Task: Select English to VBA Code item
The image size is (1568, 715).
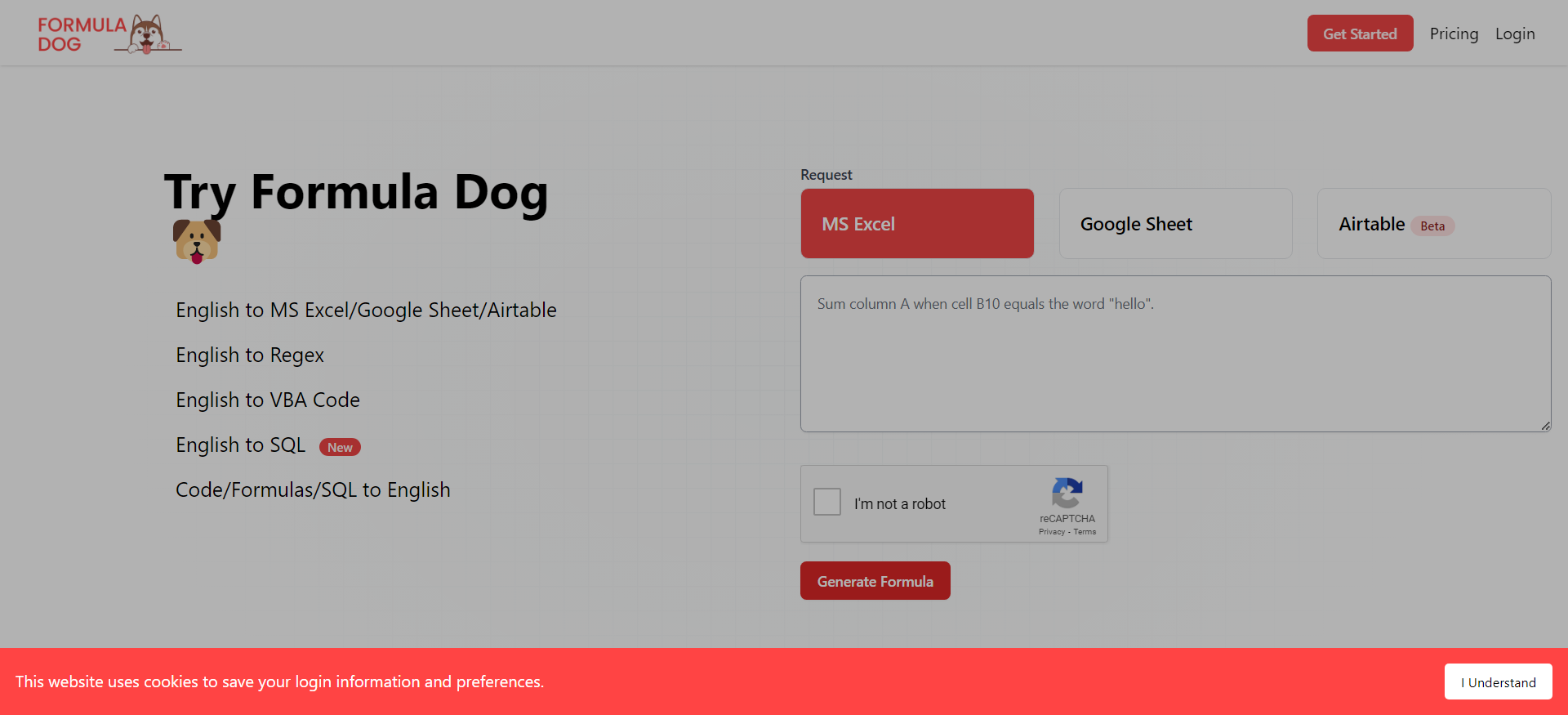Action: point(268,400)
